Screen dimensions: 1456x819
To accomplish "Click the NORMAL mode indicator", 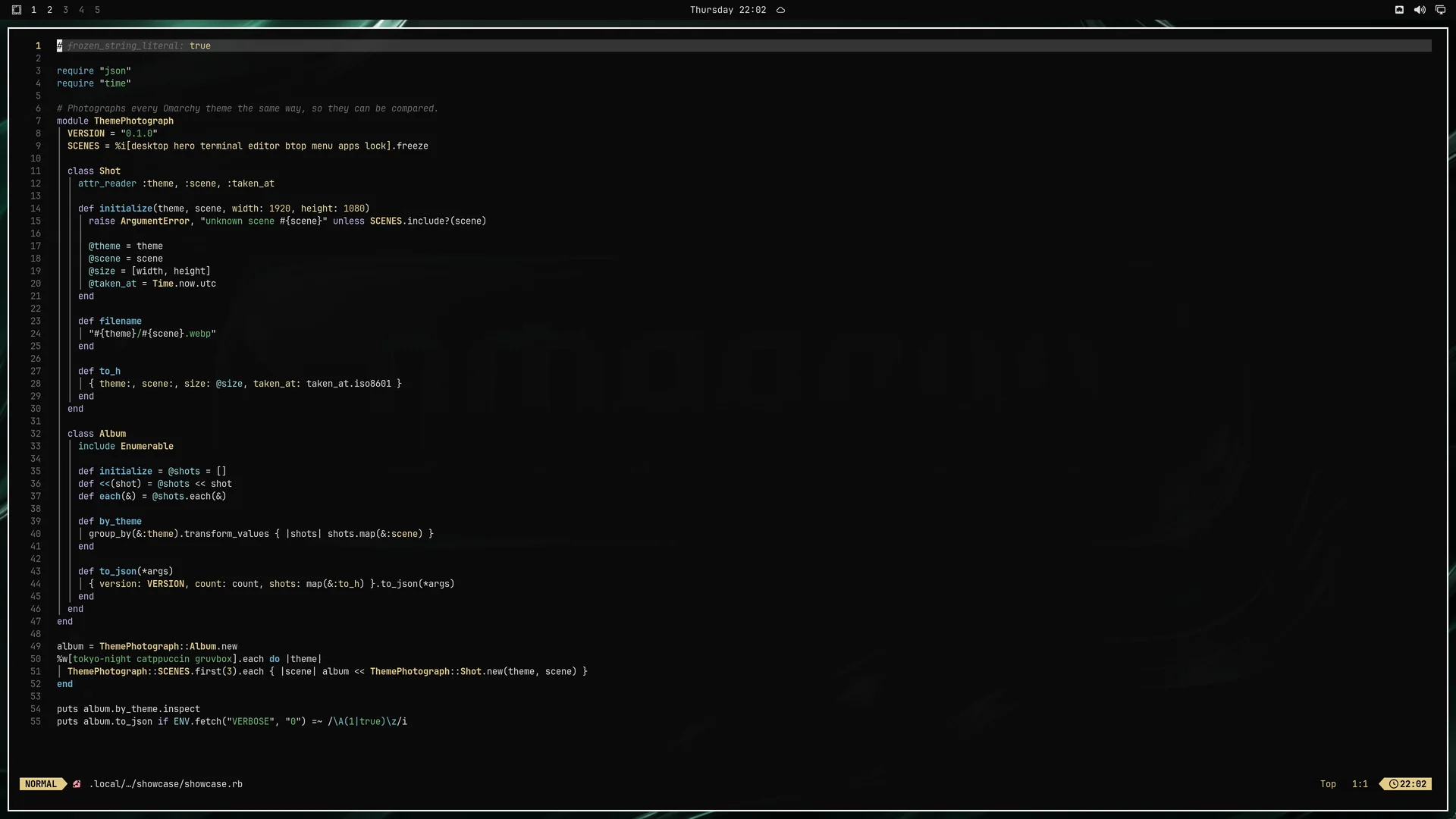I will 41,784.
